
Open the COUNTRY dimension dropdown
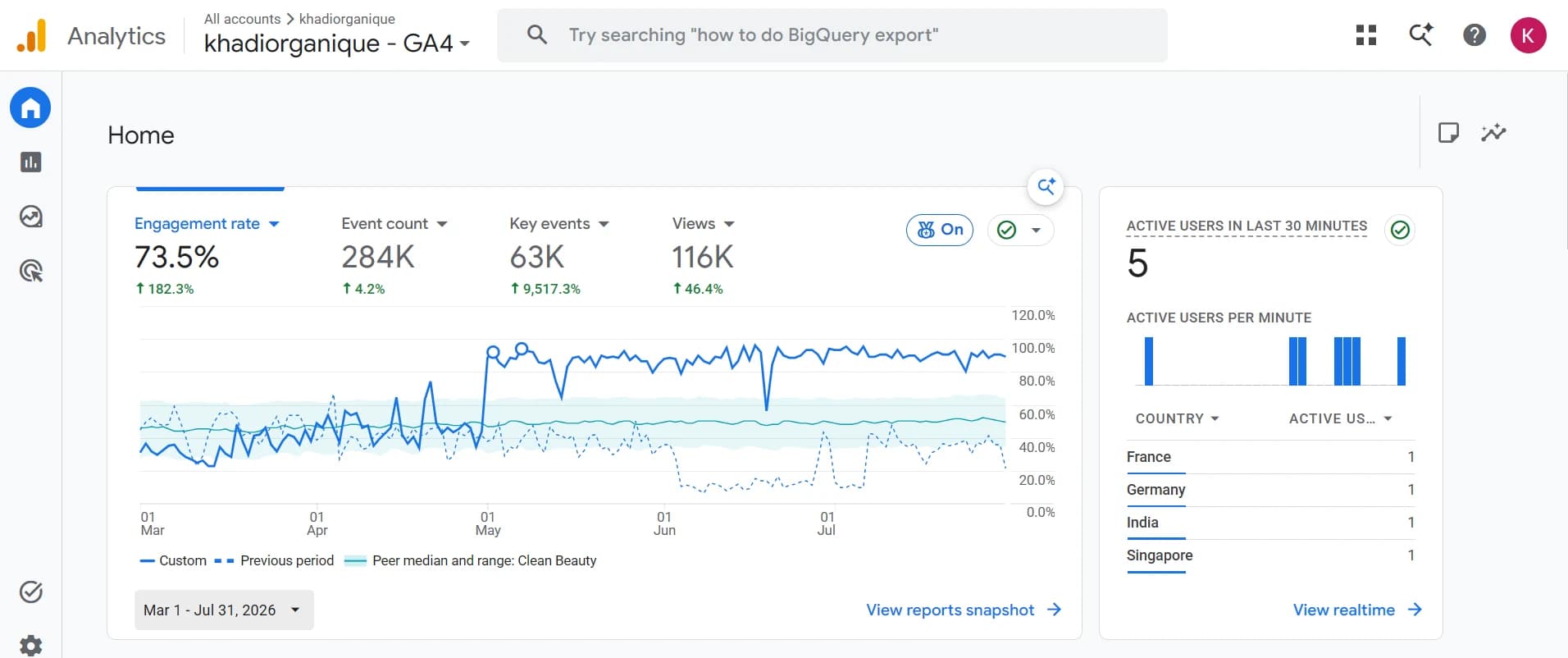click(x=1177, y=418)
